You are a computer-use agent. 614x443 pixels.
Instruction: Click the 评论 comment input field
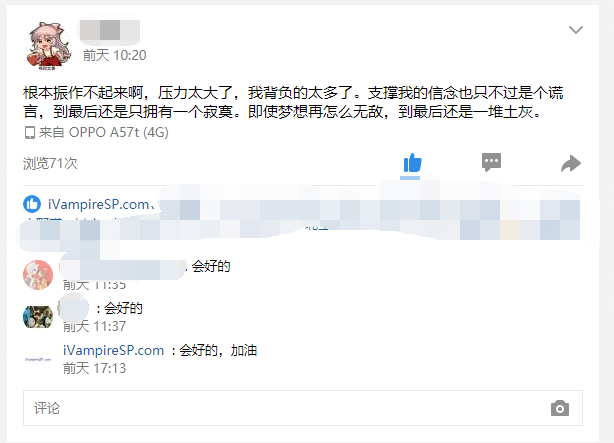pos(303,408)
